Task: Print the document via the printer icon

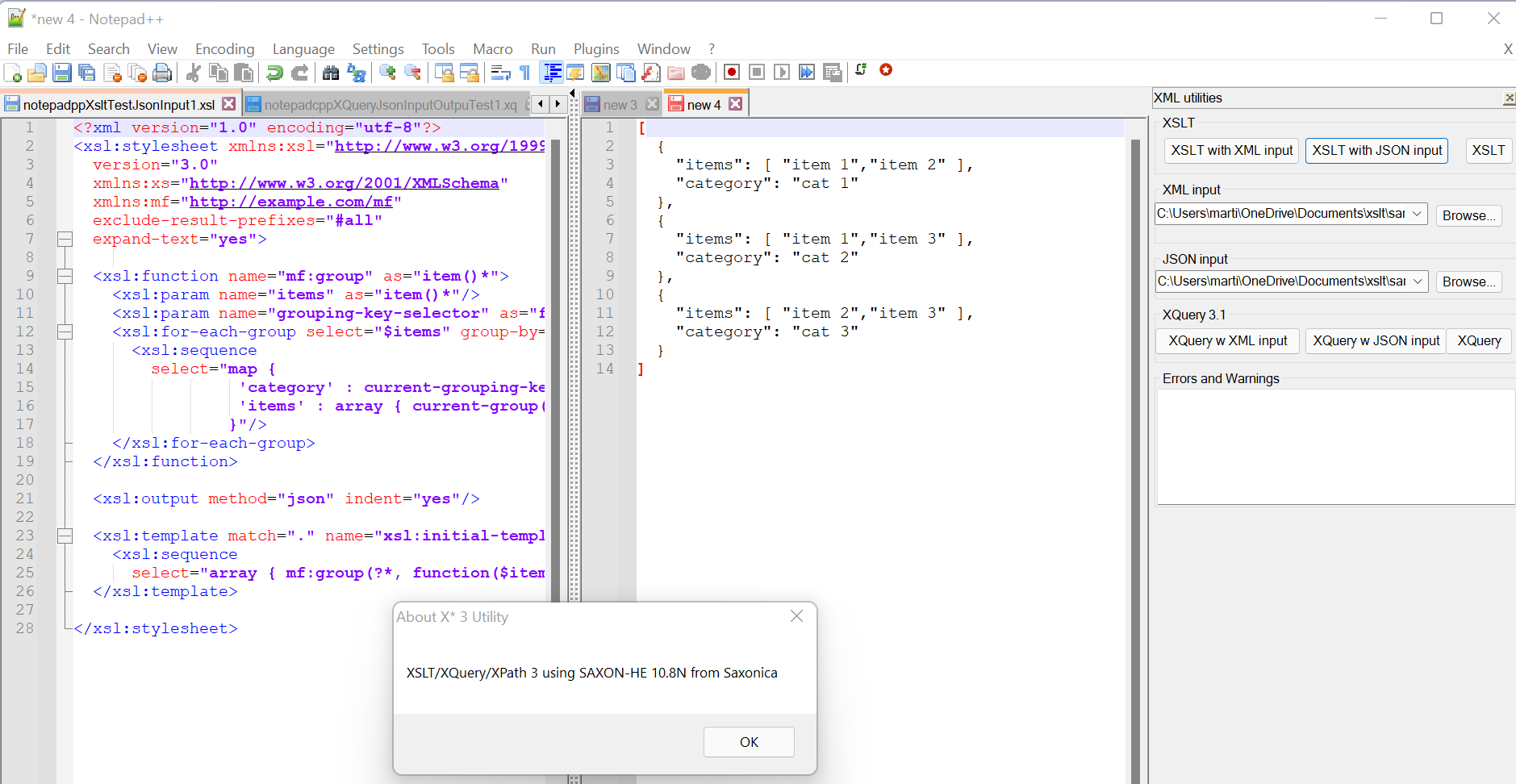Action: click(161, 73)
